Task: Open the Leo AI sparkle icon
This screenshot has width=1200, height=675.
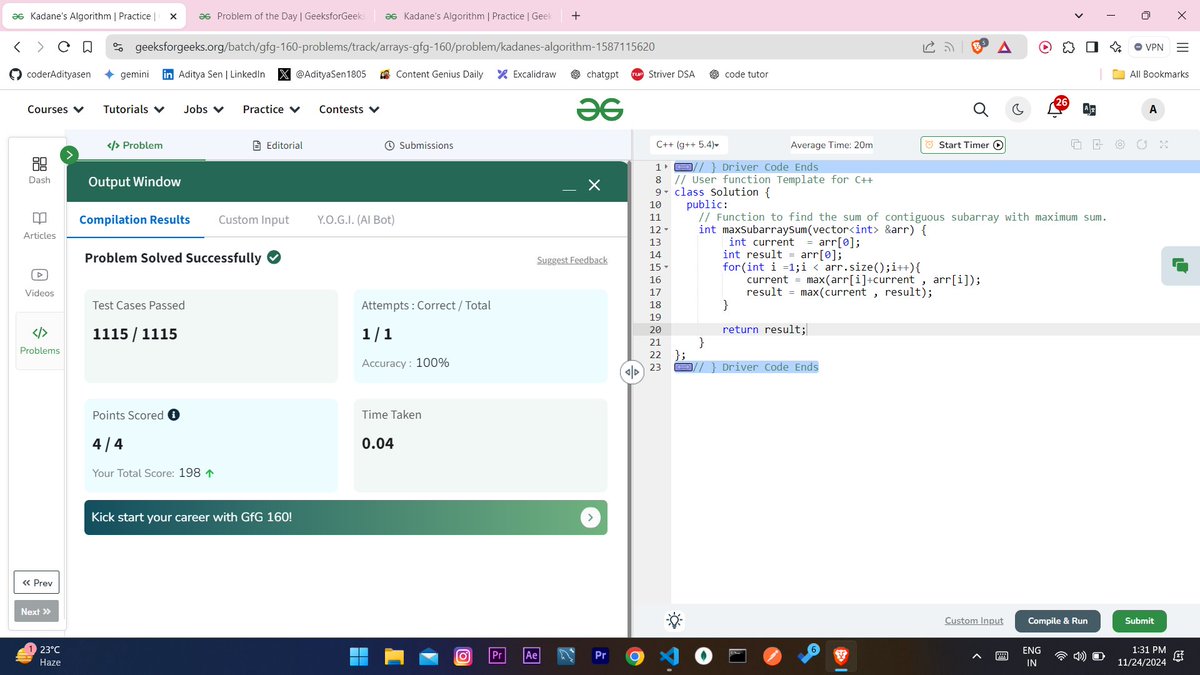Action: pos(1115,47)
